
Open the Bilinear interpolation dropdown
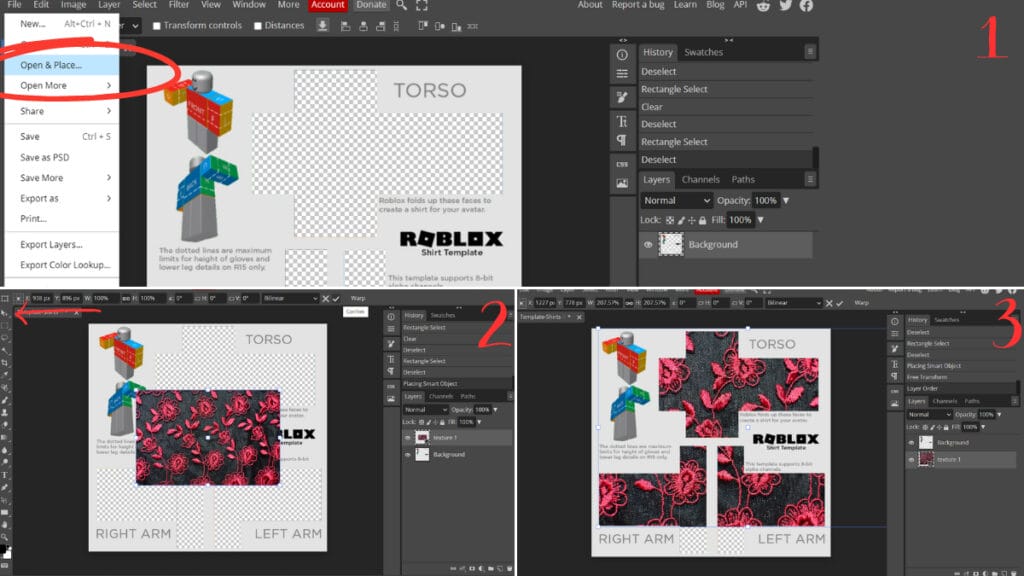tap(289, 297)
